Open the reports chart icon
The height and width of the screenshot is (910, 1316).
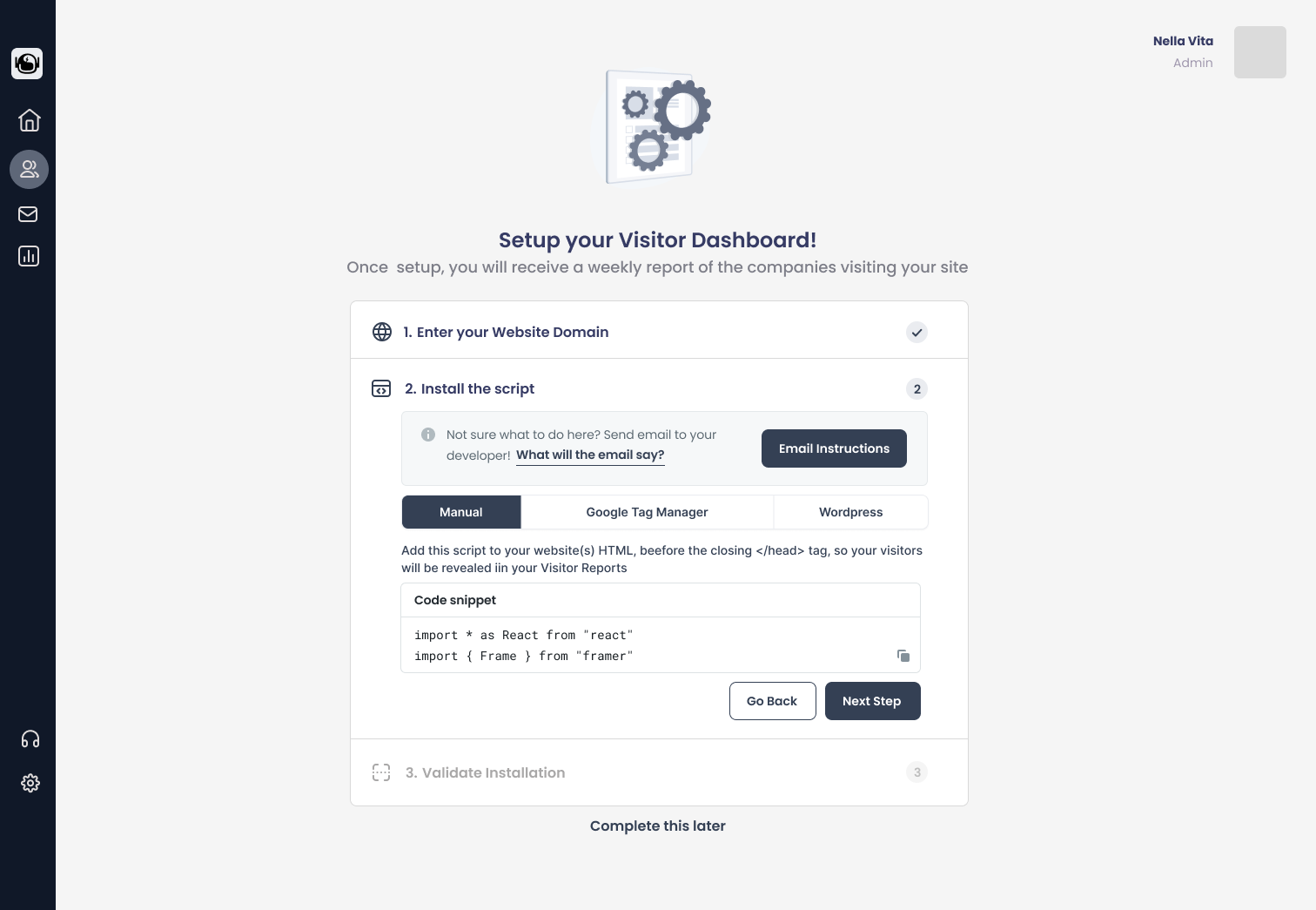[x=29, y=256]
